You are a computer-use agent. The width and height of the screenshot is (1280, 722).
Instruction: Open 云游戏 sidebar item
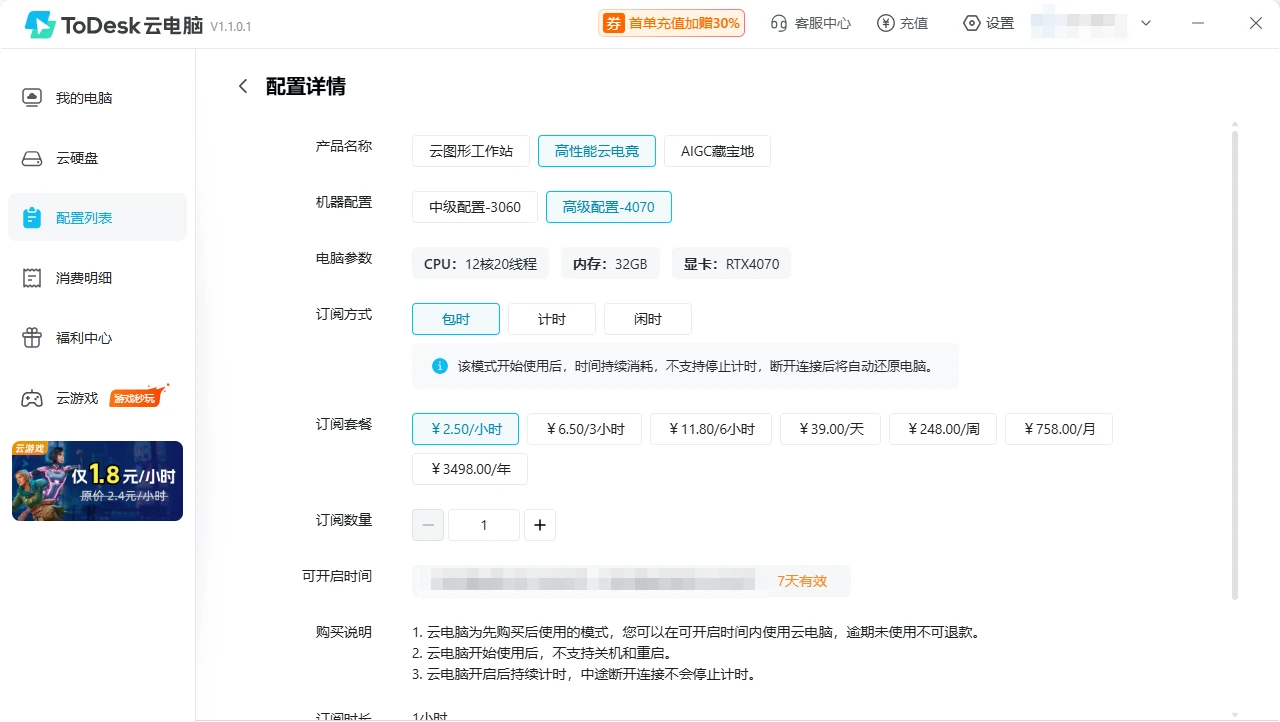coord(97,398)
